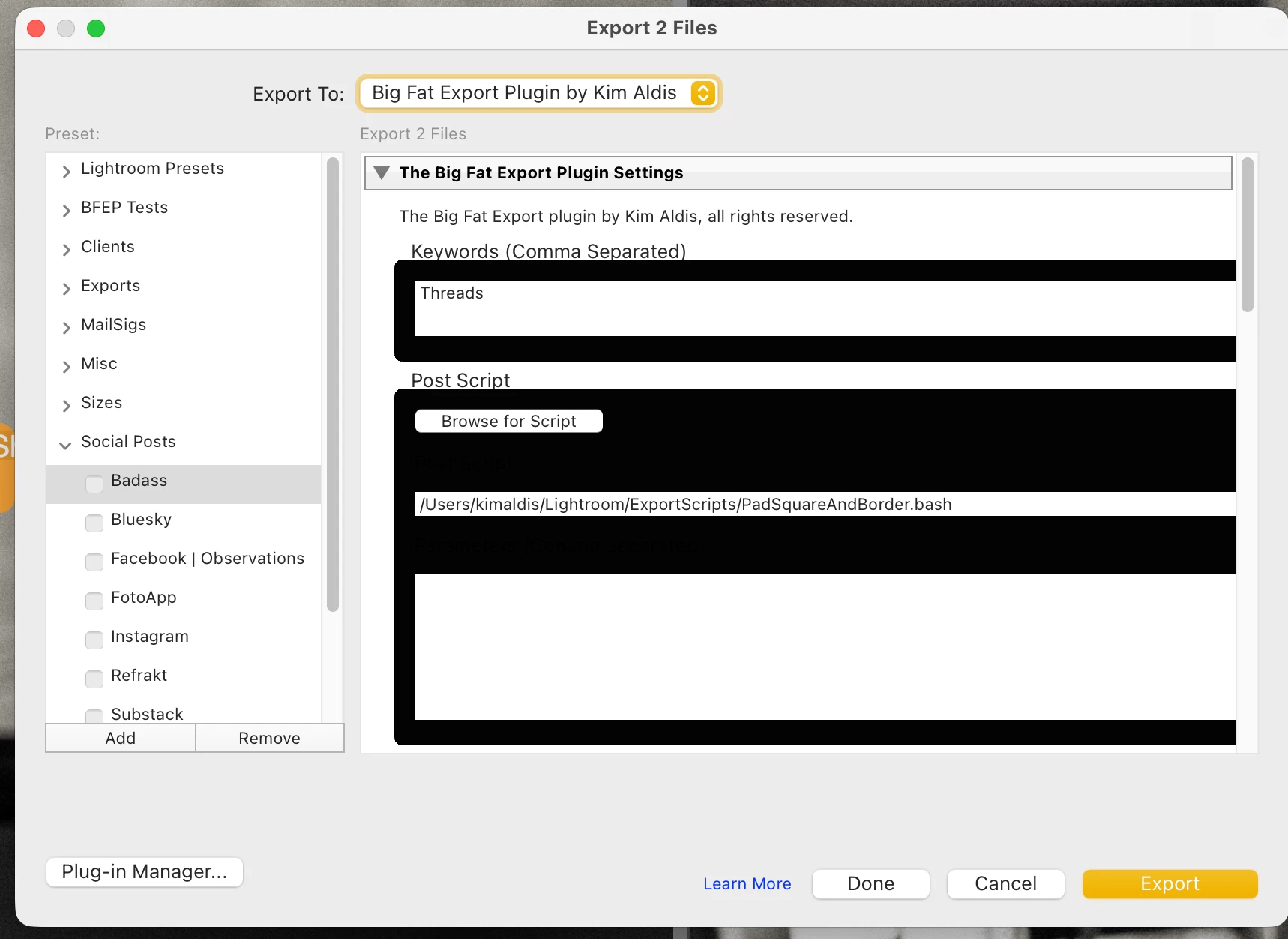Click the empty Parameters text area
Image resolution: width=1288 pixels, height=939 pixels.
point(825,647)
